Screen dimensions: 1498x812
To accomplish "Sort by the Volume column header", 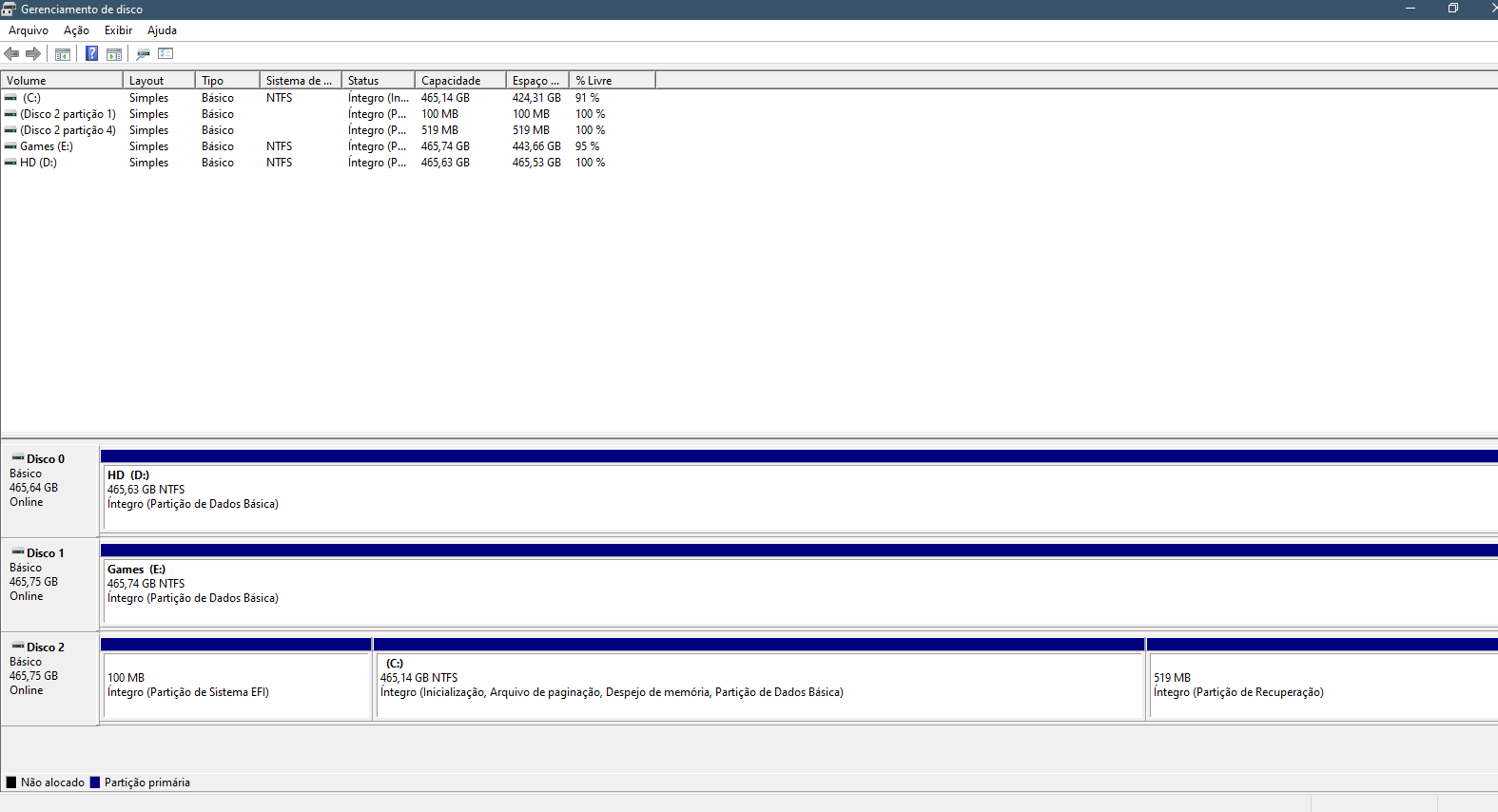I will click(x=62, y=81).
